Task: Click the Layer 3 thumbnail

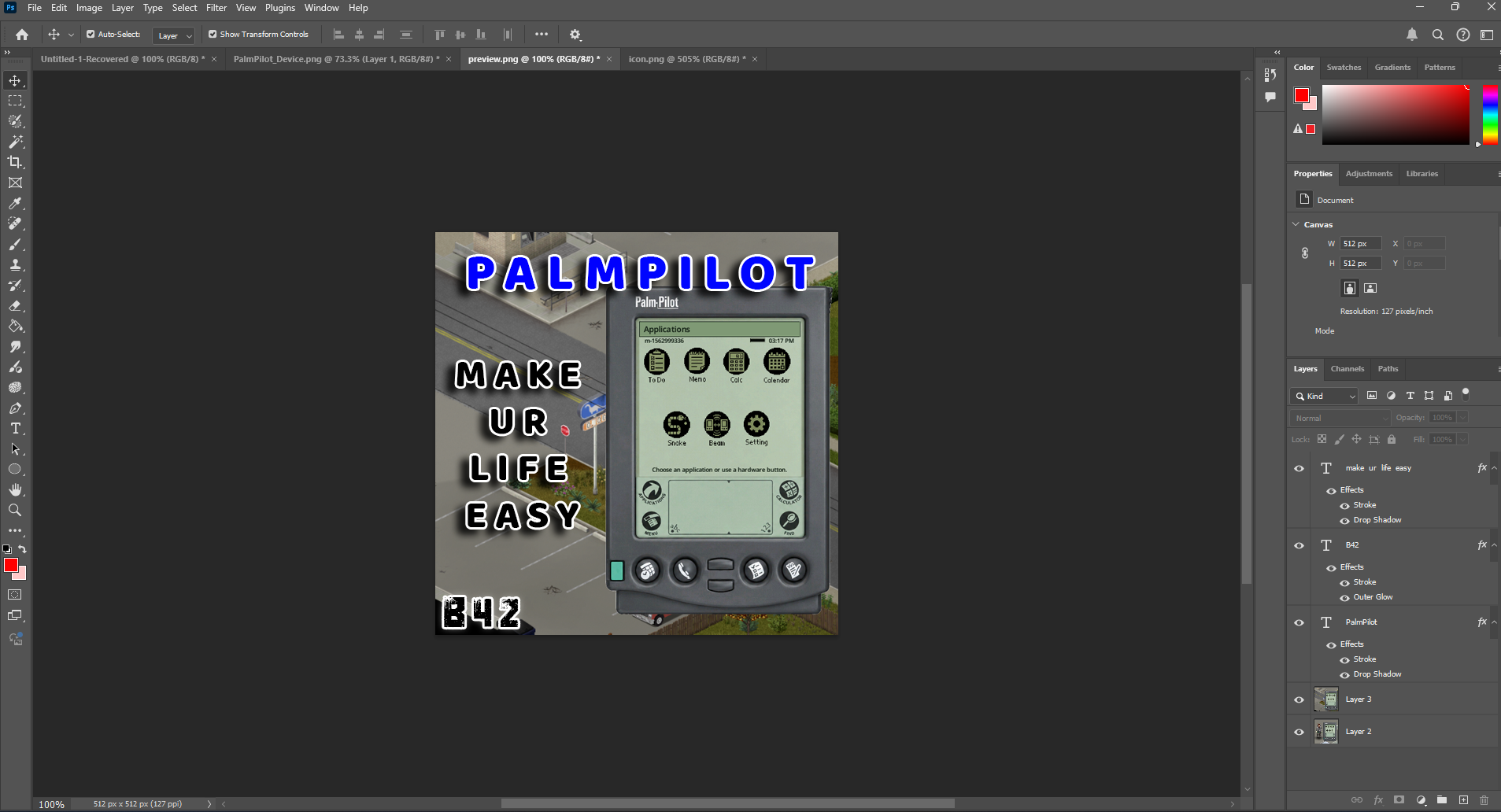Action: [1326, 699]
